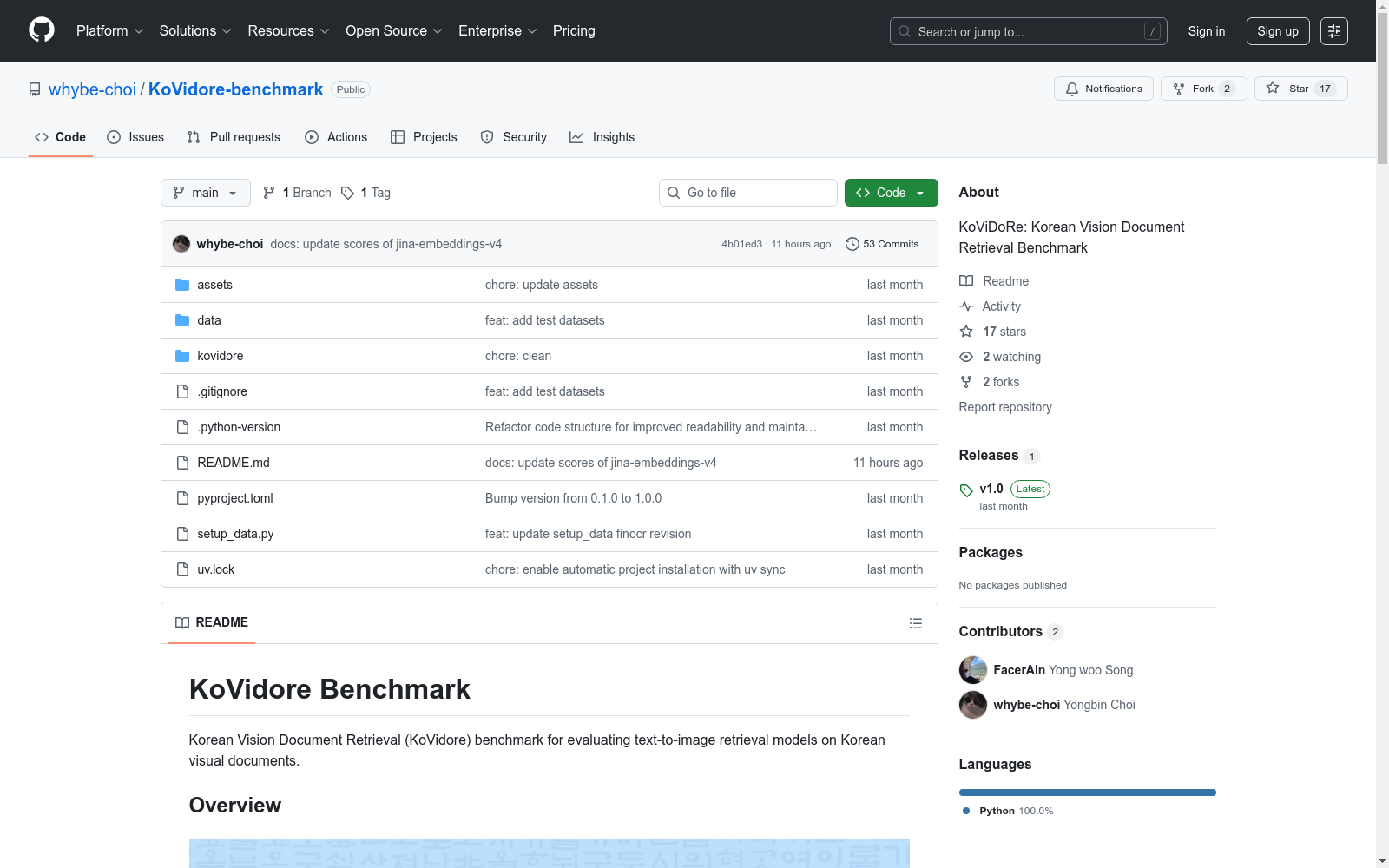Click the fork icon beside 2 forks

tap(966, 382)
